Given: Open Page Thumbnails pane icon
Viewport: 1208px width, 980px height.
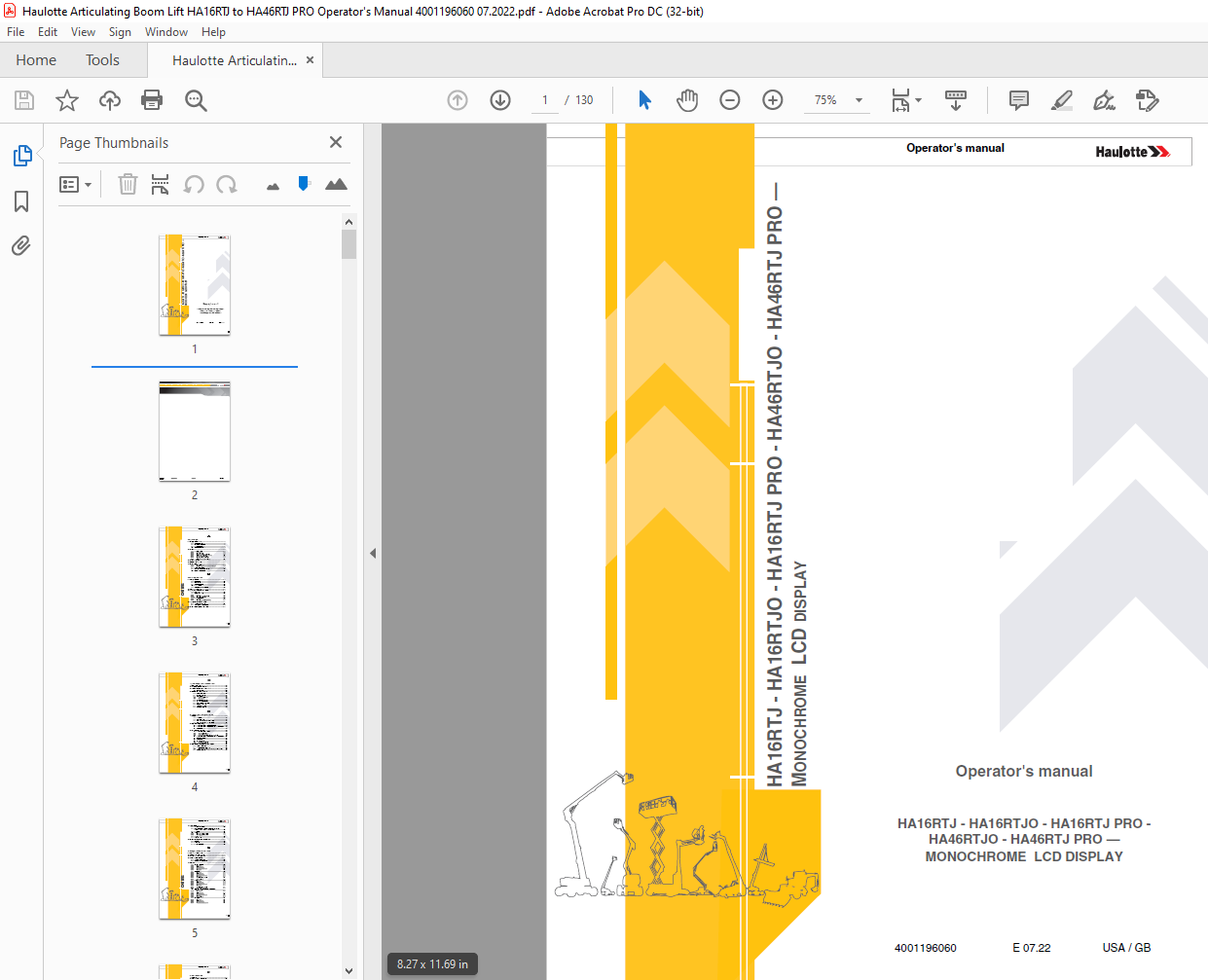Looking at the screenshot, I should (22, 156).
